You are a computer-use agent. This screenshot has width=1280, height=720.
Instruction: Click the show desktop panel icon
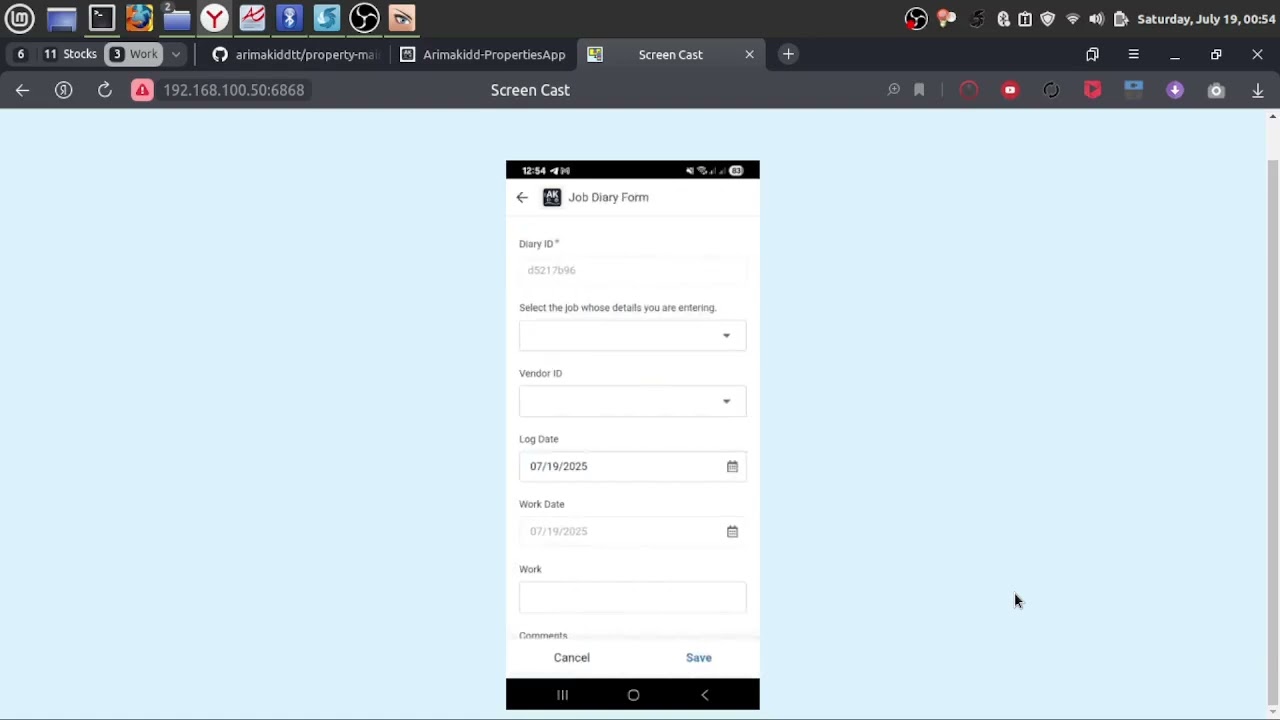coord(62,18)
